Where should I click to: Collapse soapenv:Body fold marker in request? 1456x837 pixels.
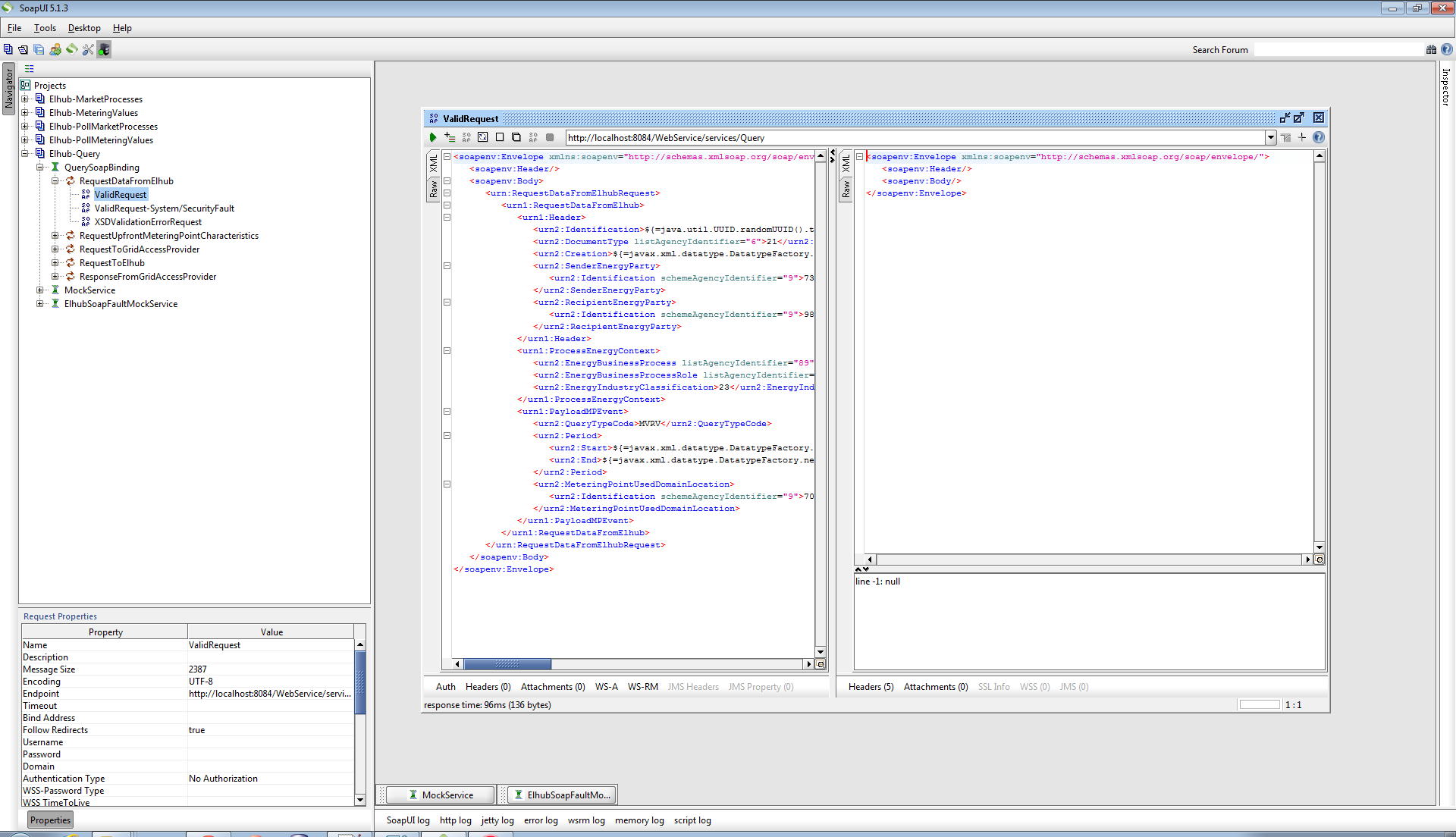[447, 181]
